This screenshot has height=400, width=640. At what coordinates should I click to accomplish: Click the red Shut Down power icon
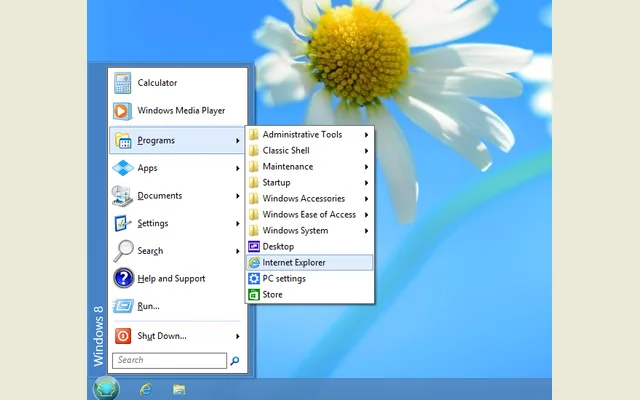123,336
